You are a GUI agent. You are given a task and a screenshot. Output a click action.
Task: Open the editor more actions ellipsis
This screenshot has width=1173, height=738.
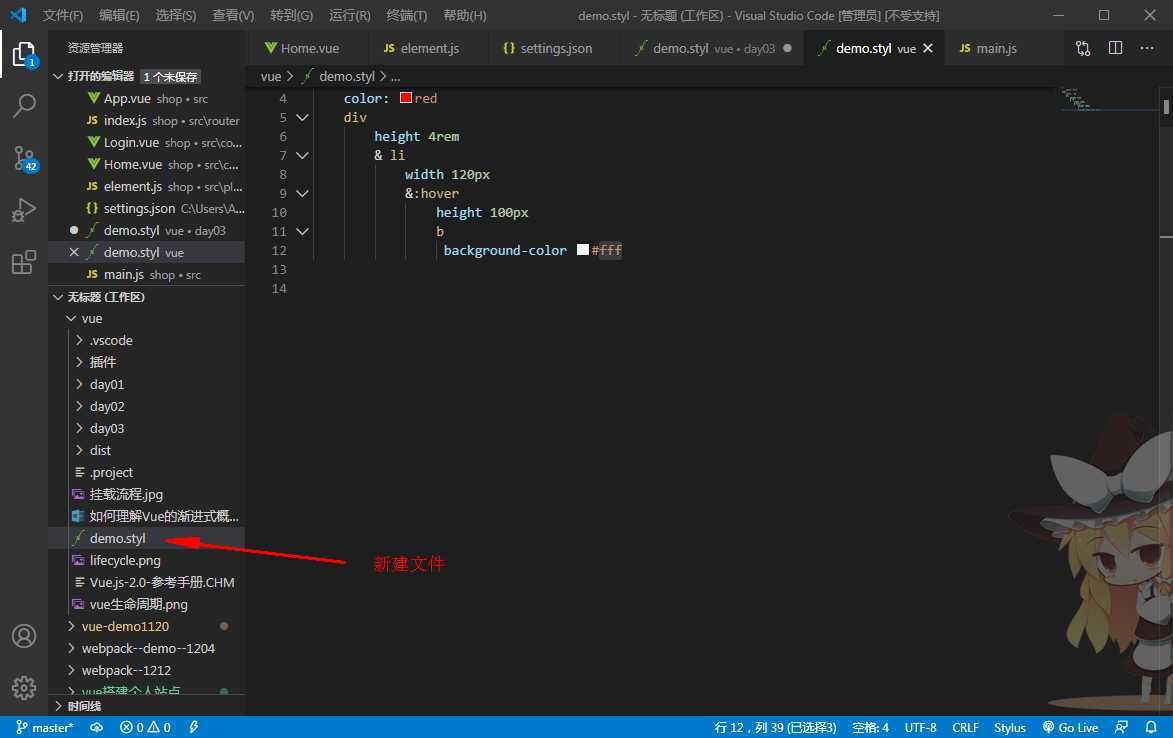point(1147,48)
